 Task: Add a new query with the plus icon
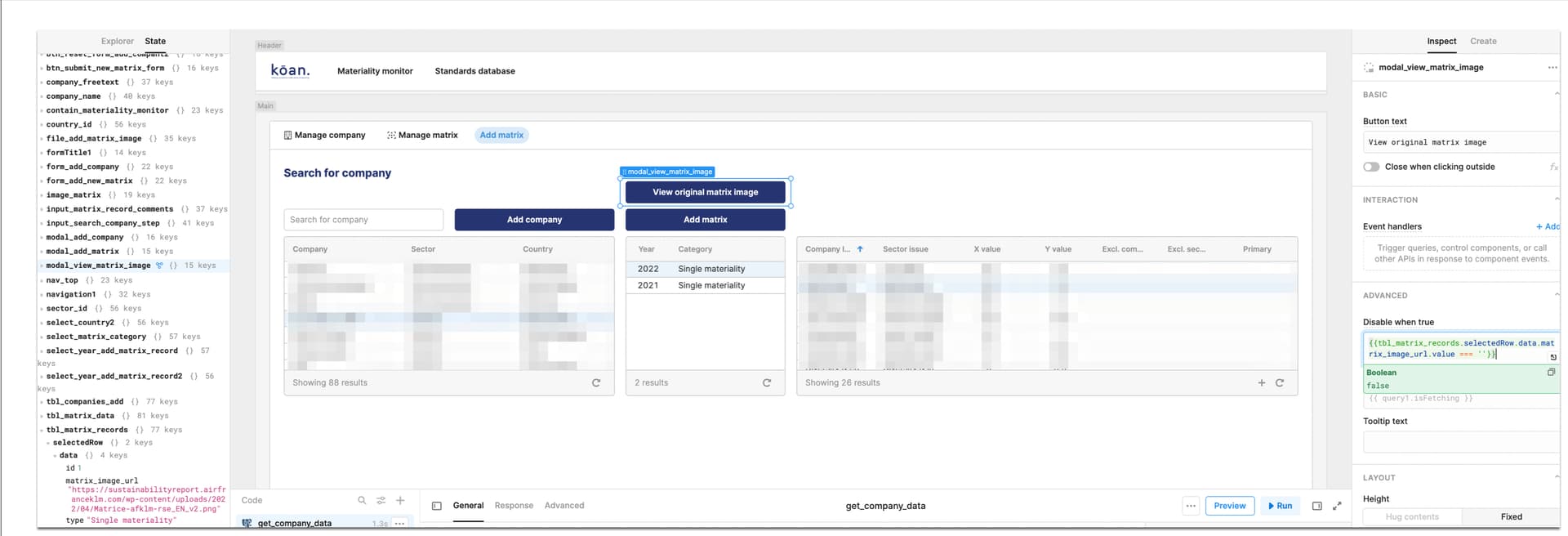coord(400,500)
